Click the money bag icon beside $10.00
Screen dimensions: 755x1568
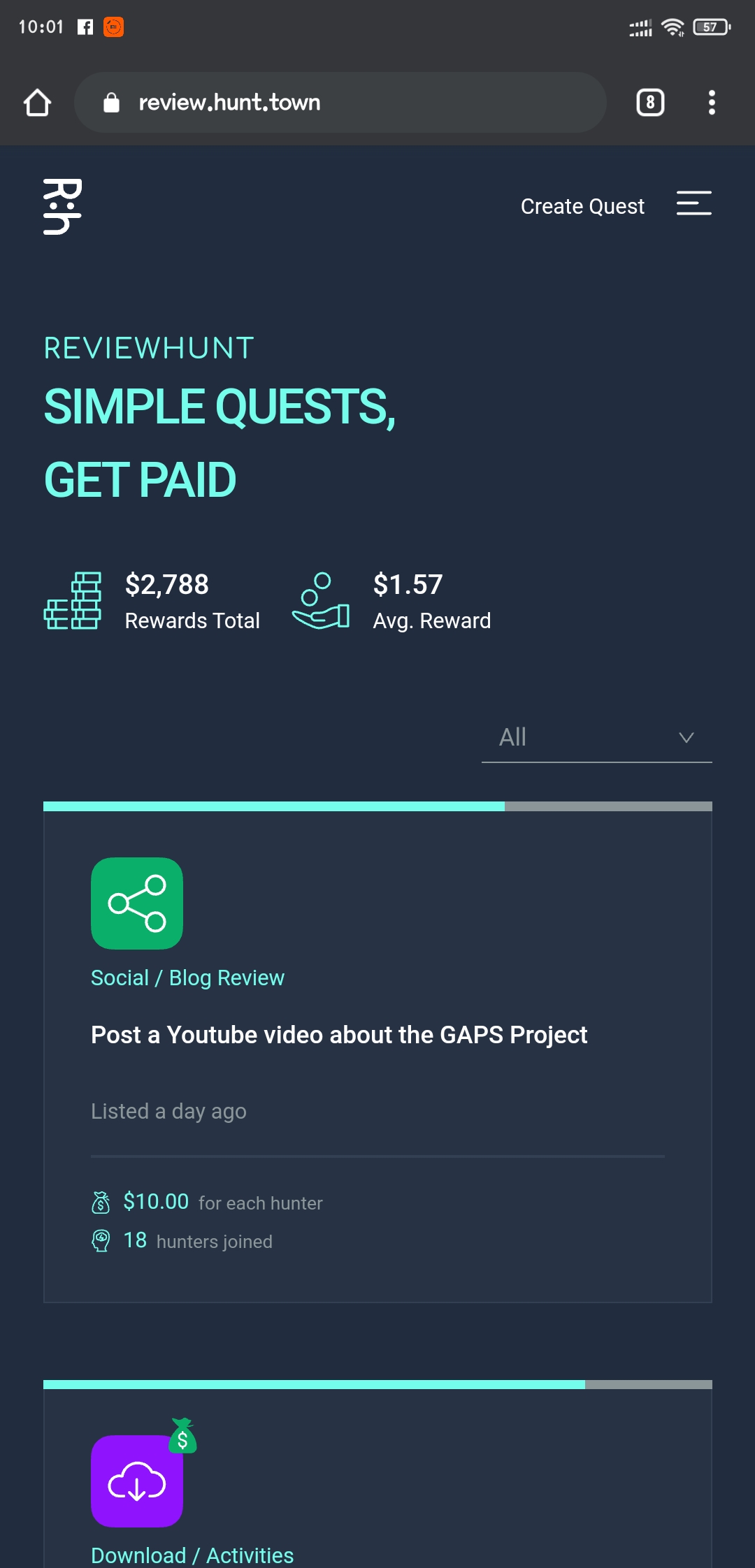click(x=101, y=1201)
